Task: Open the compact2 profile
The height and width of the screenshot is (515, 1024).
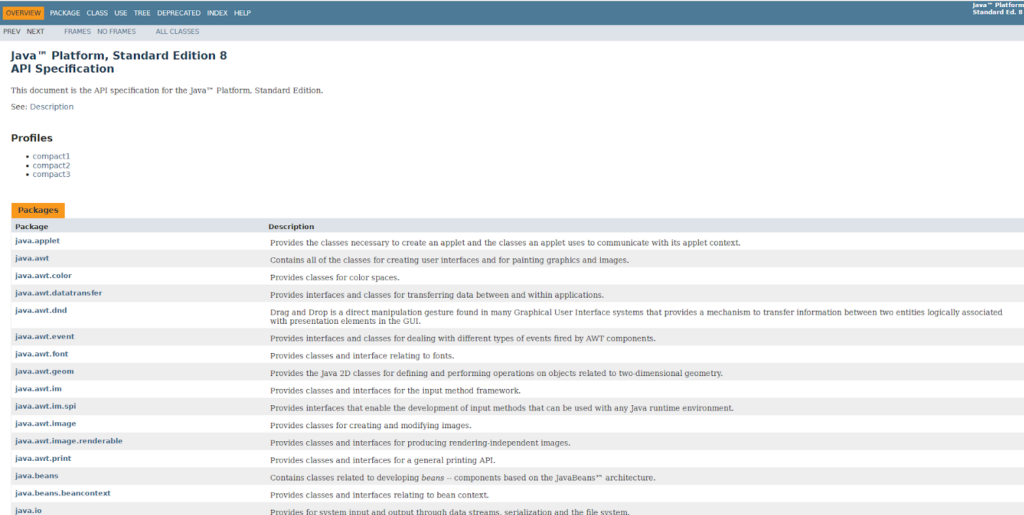Action: (x=51, y=166)
